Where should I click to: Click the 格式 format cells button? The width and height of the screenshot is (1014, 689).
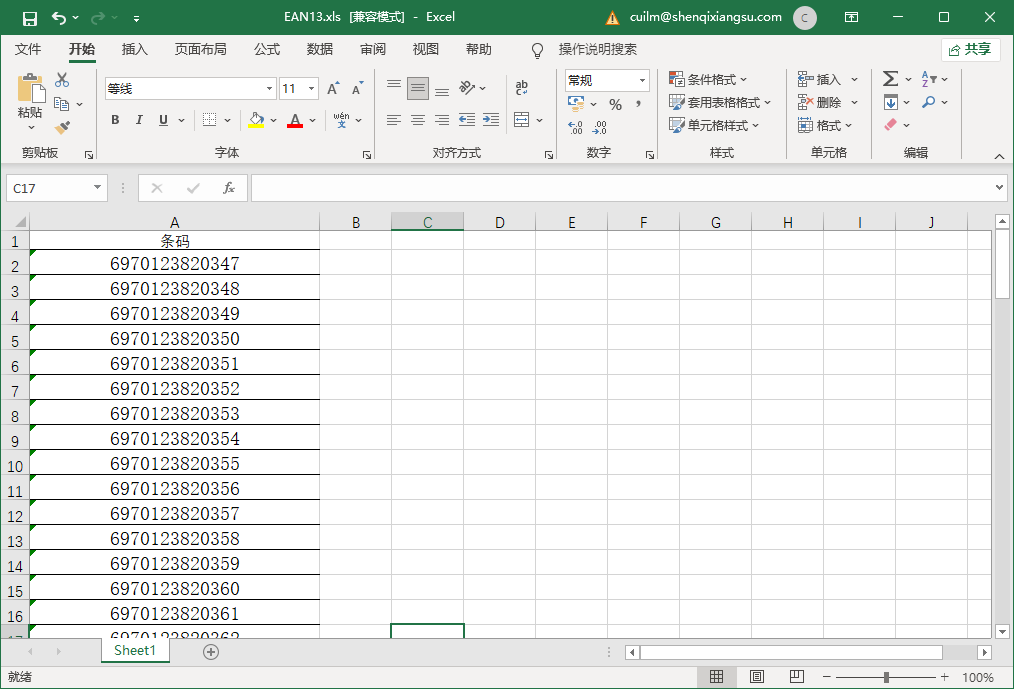825,125
